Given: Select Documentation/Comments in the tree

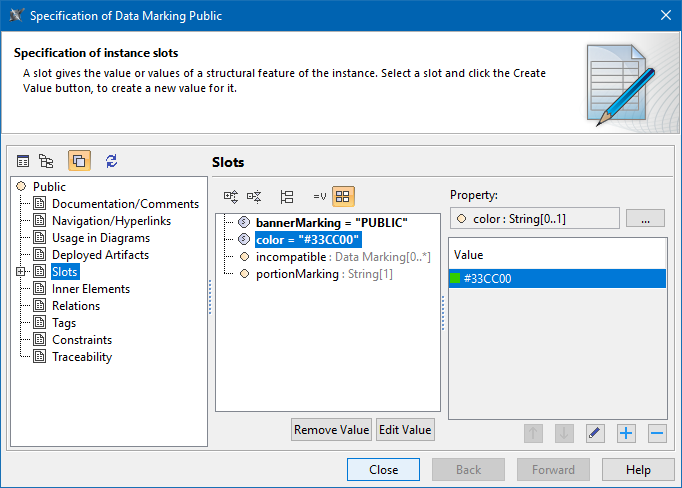Looking at the screenshot, I should pos(125,204).
